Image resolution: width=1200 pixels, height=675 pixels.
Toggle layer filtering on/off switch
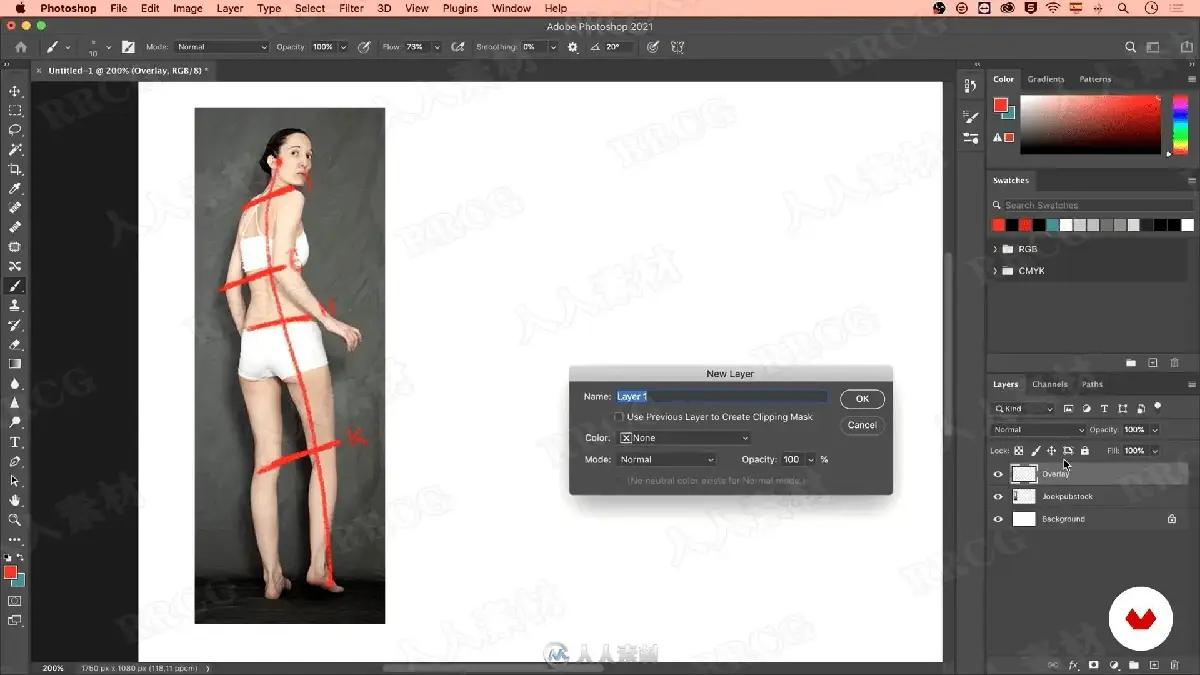click(x=1157, y=407)
